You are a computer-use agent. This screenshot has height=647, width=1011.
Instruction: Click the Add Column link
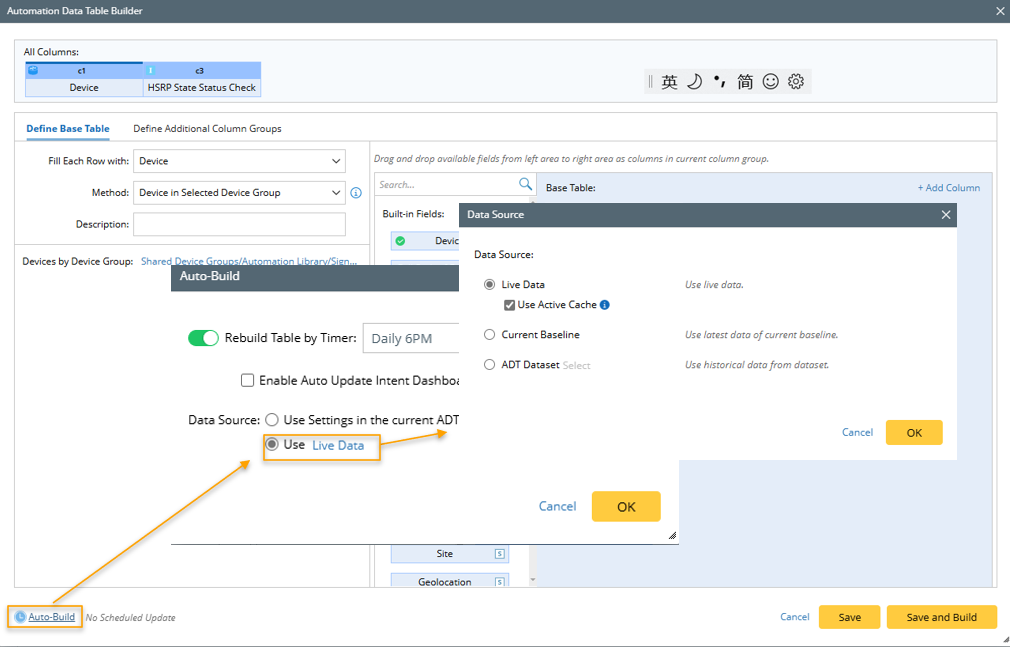[948, 188]
